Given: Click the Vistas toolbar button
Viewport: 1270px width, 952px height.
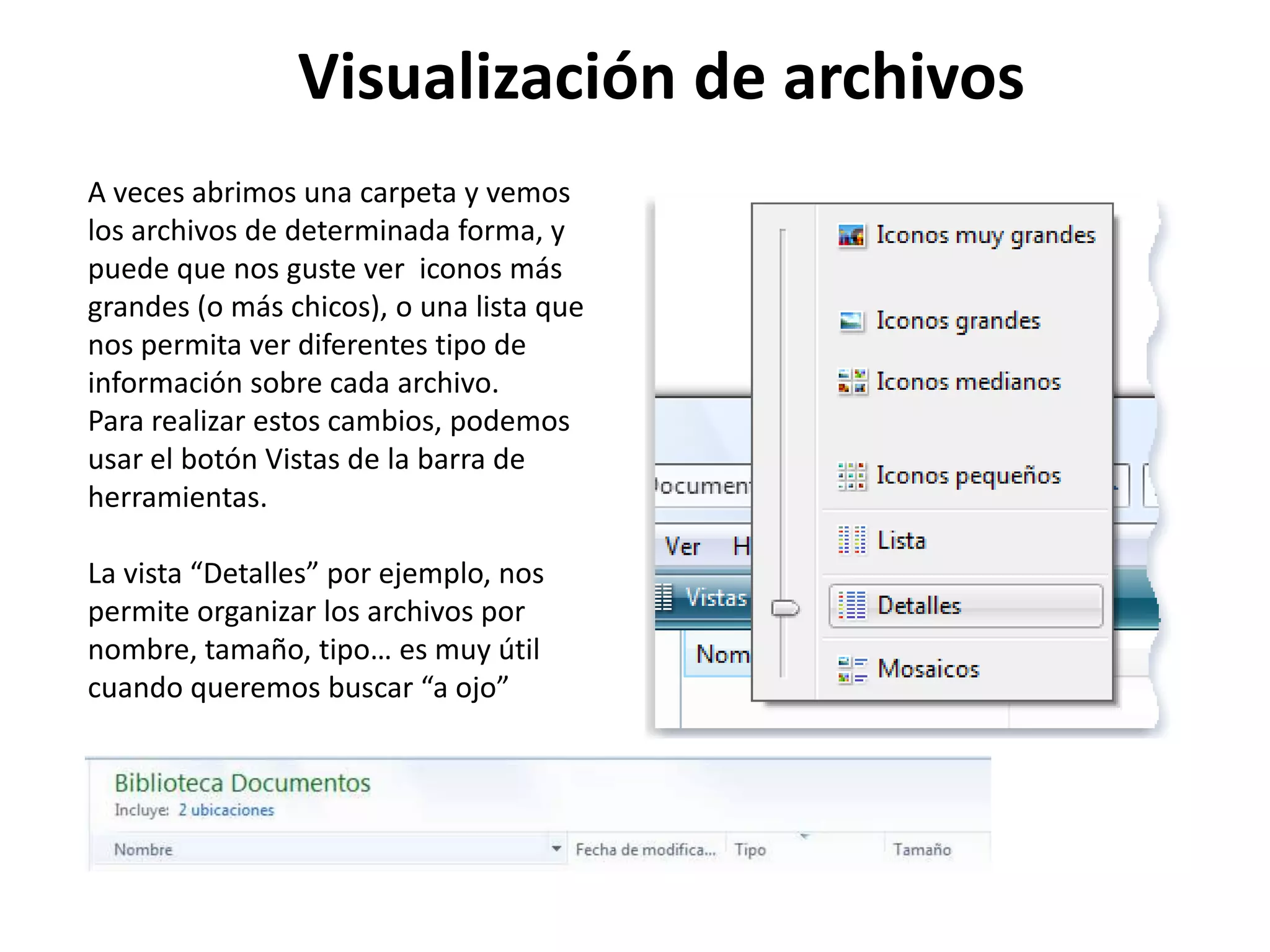Looking at the screenshot, I should [704, 598].
